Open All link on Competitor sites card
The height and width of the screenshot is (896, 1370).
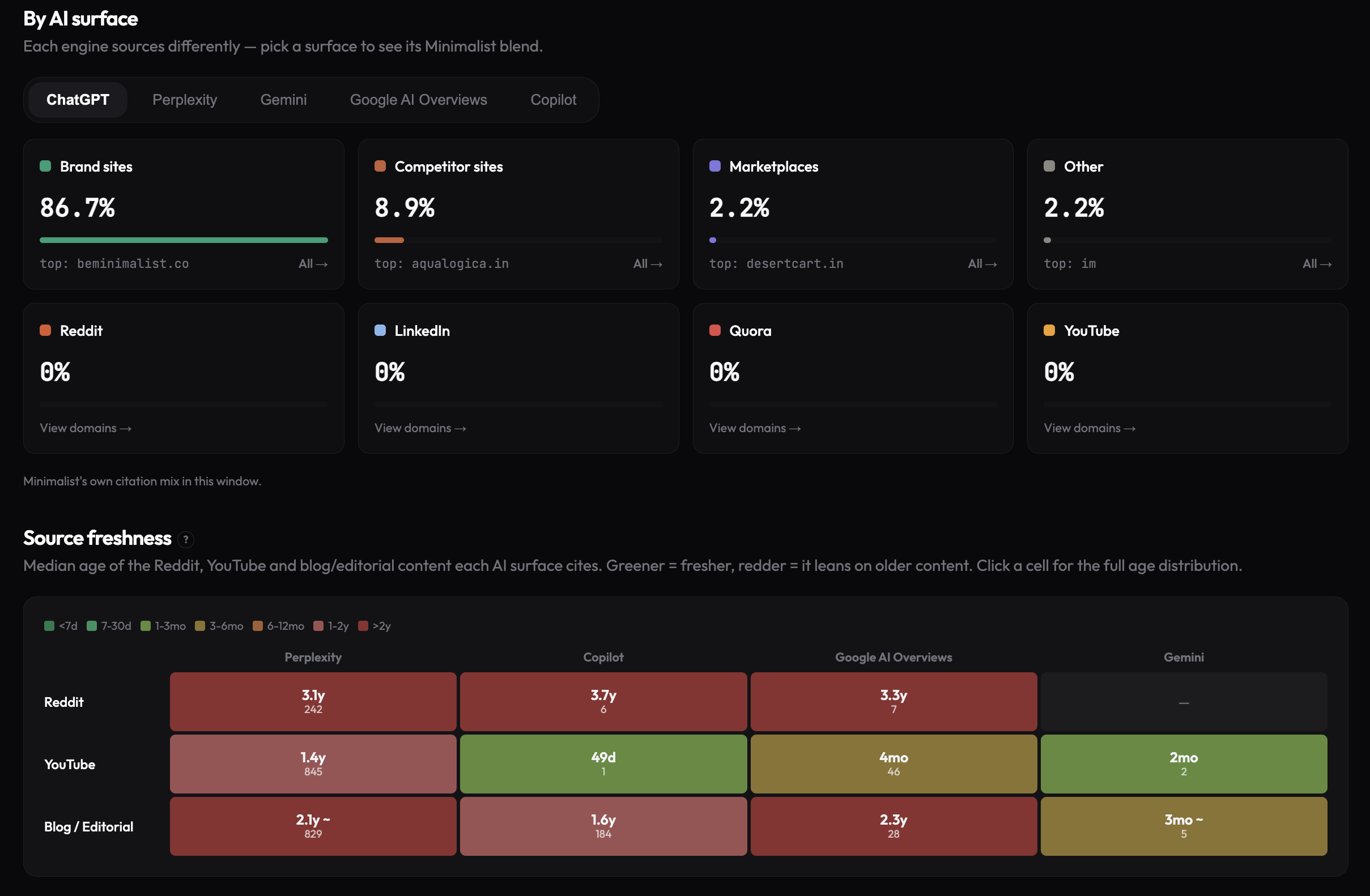click(648, 263)
